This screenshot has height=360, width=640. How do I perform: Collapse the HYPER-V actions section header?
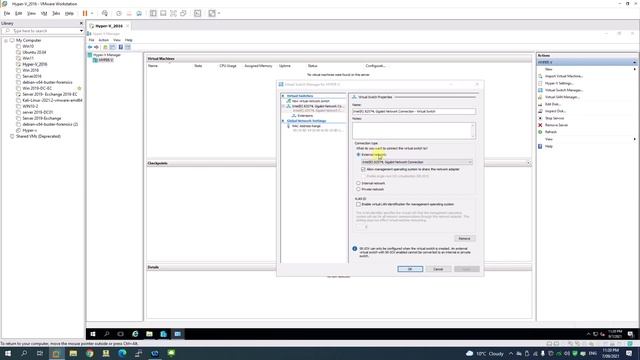tap(634, 62)
